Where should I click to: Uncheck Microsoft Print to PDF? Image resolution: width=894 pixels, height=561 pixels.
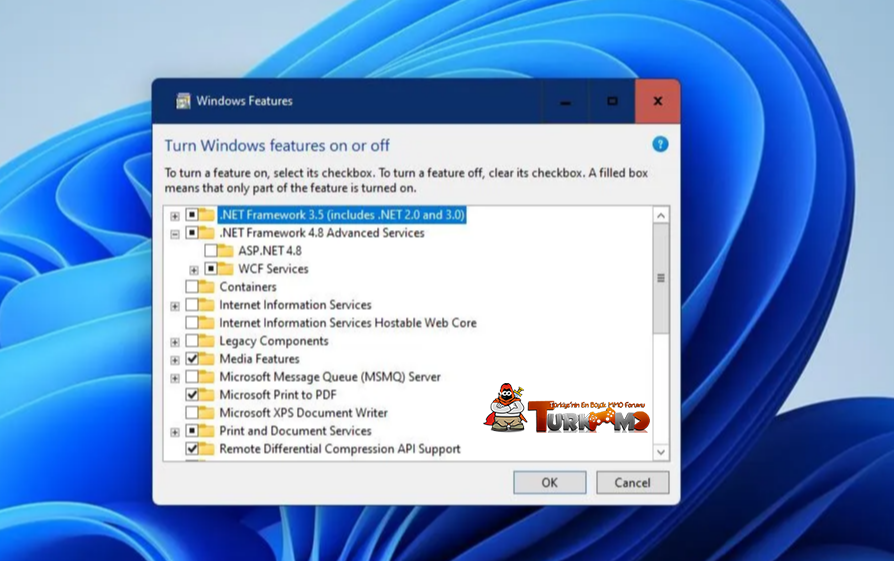pyautogui.click(x=192, y=395)
